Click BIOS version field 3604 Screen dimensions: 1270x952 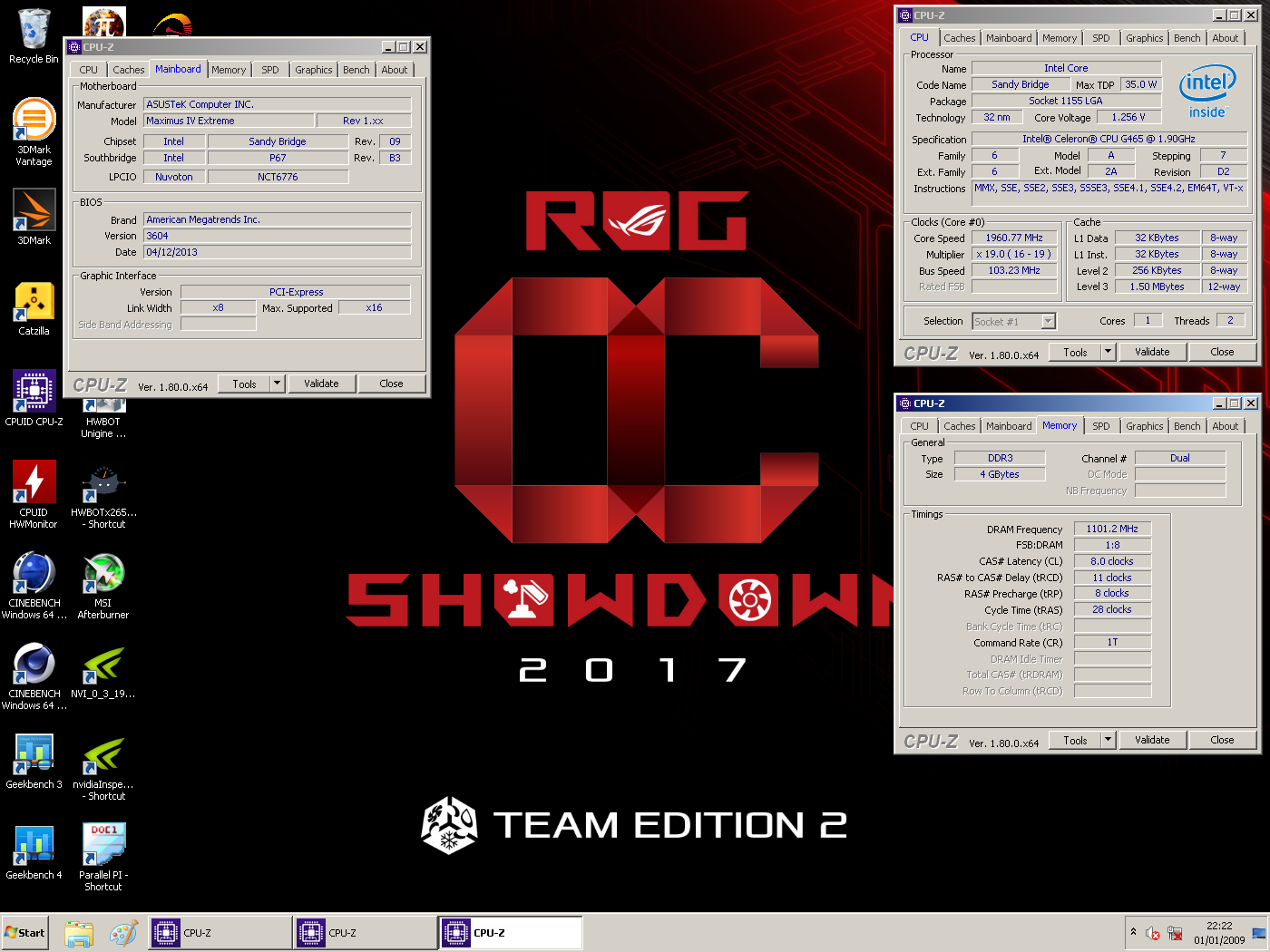click(x=278, y=236)
